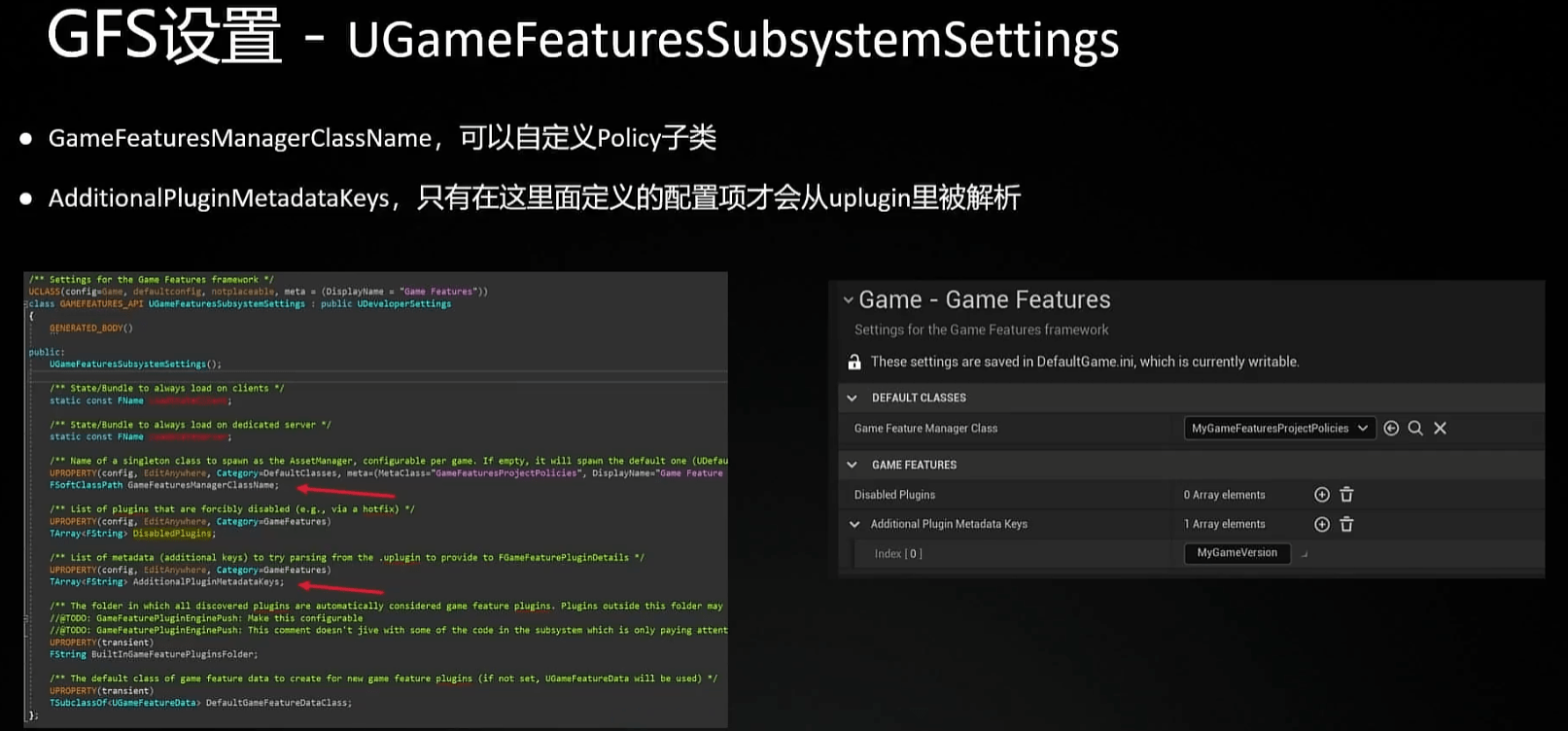Add an element to Disabled Plugins array
This screenshot has width=1568, height=731.
tap(1321, 495)
